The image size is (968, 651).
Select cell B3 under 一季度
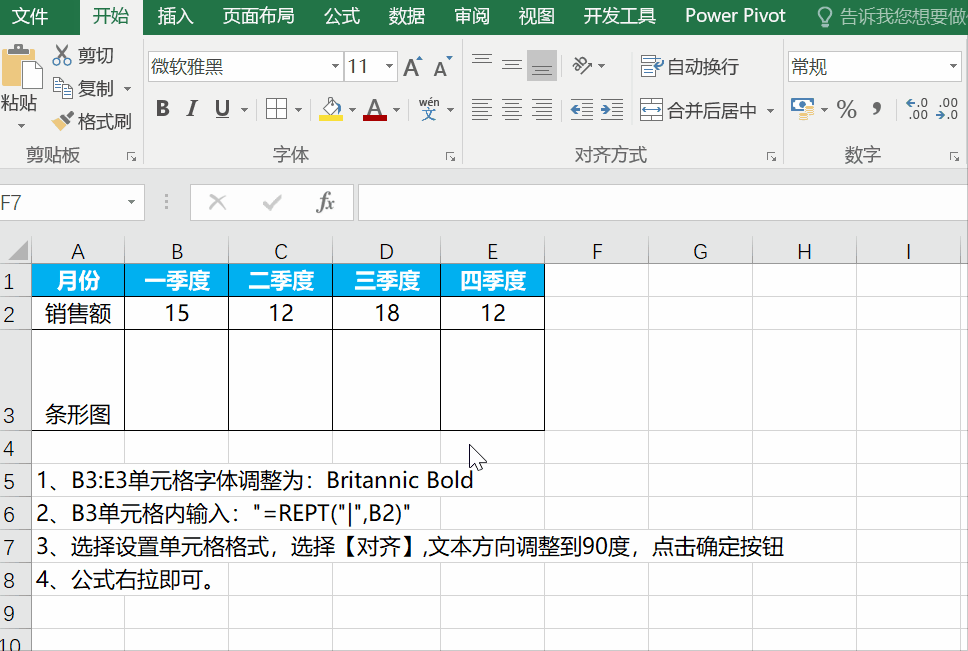coord(177,380)
